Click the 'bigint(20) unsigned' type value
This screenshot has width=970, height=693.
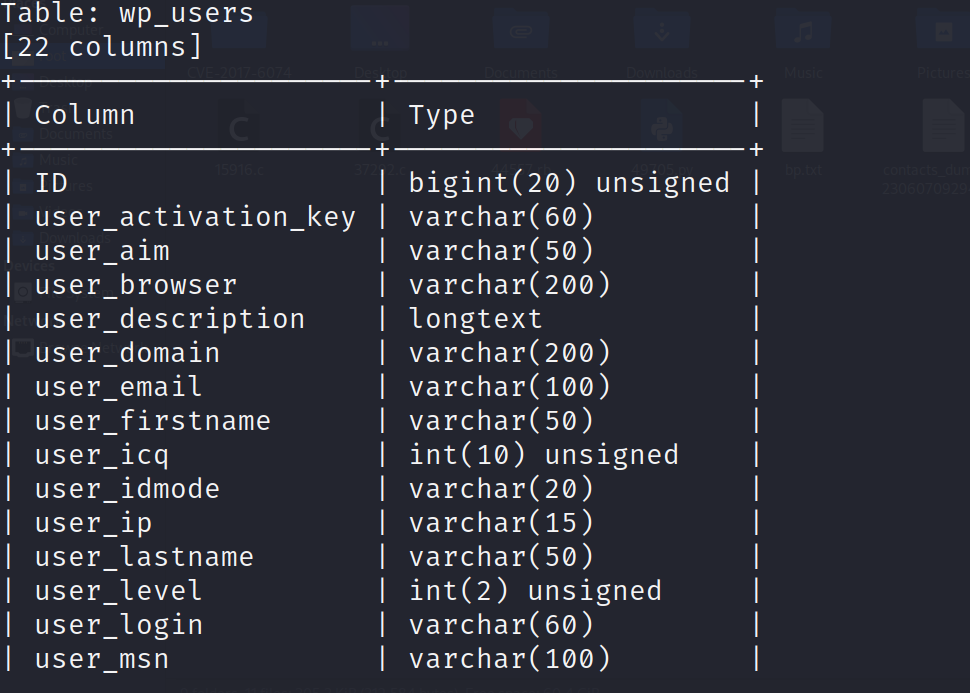(569, 183)
